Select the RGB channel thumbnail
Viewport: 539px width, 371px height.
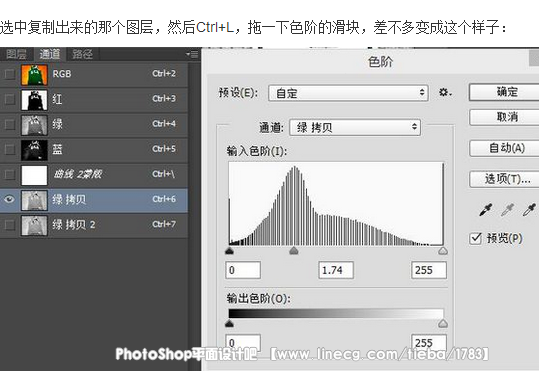point(34,75)
